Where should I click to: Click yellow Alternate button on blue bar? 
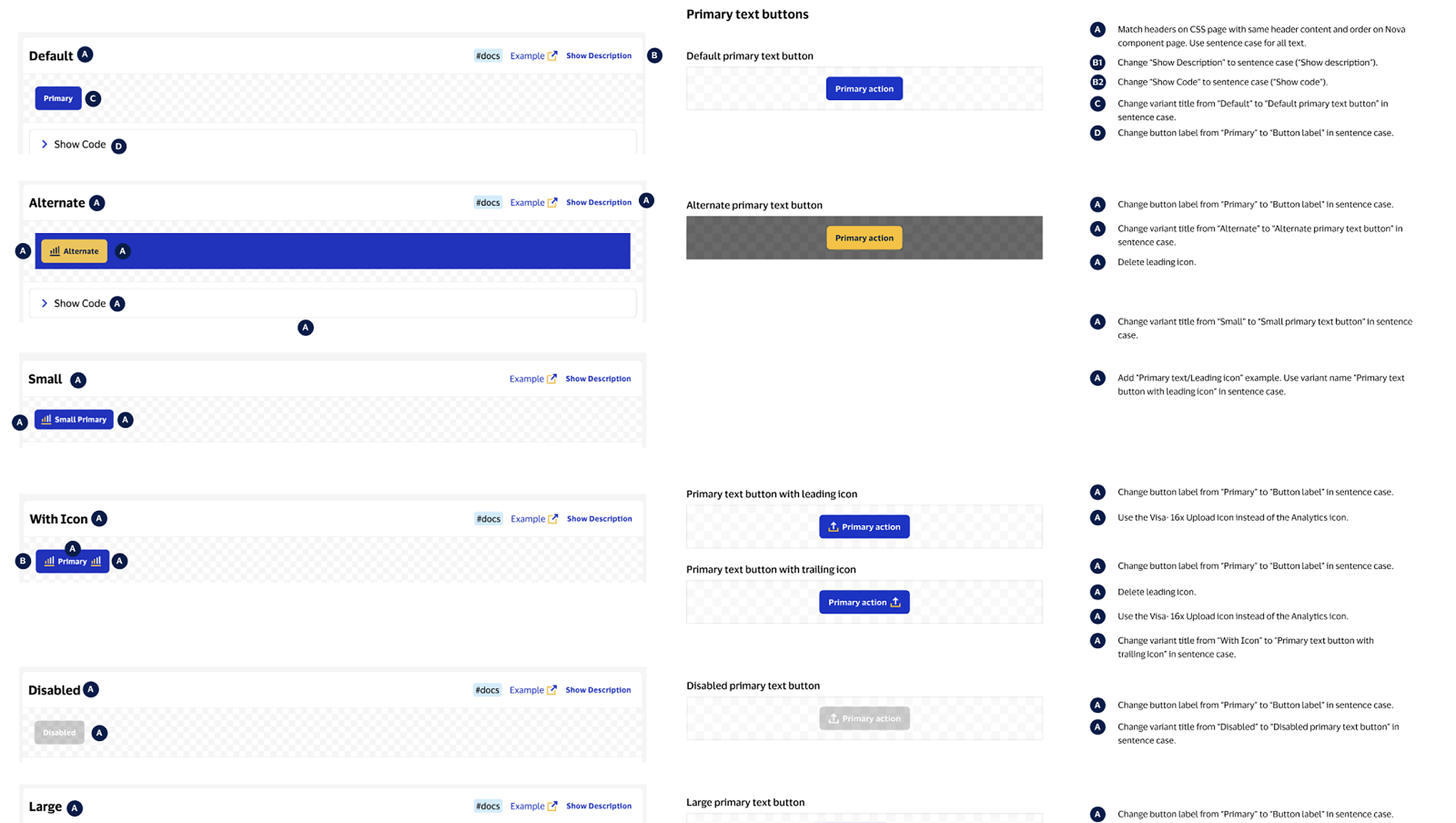click(74, 251)
